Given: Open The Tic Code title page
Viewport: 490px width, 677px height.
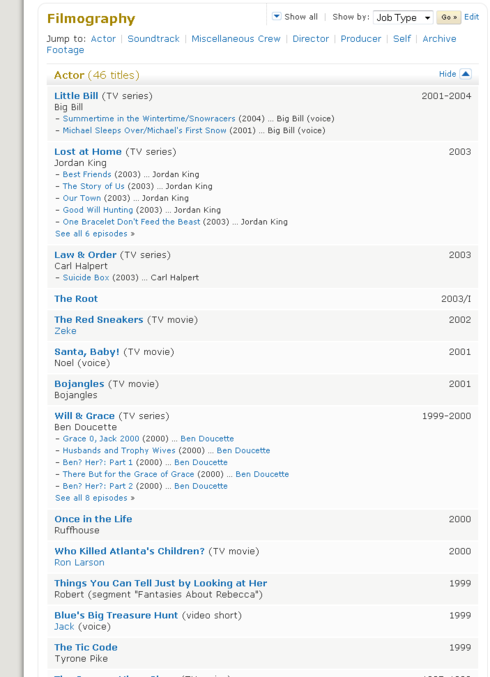Looking at the screenshot, I should click(x=86, y=647).
